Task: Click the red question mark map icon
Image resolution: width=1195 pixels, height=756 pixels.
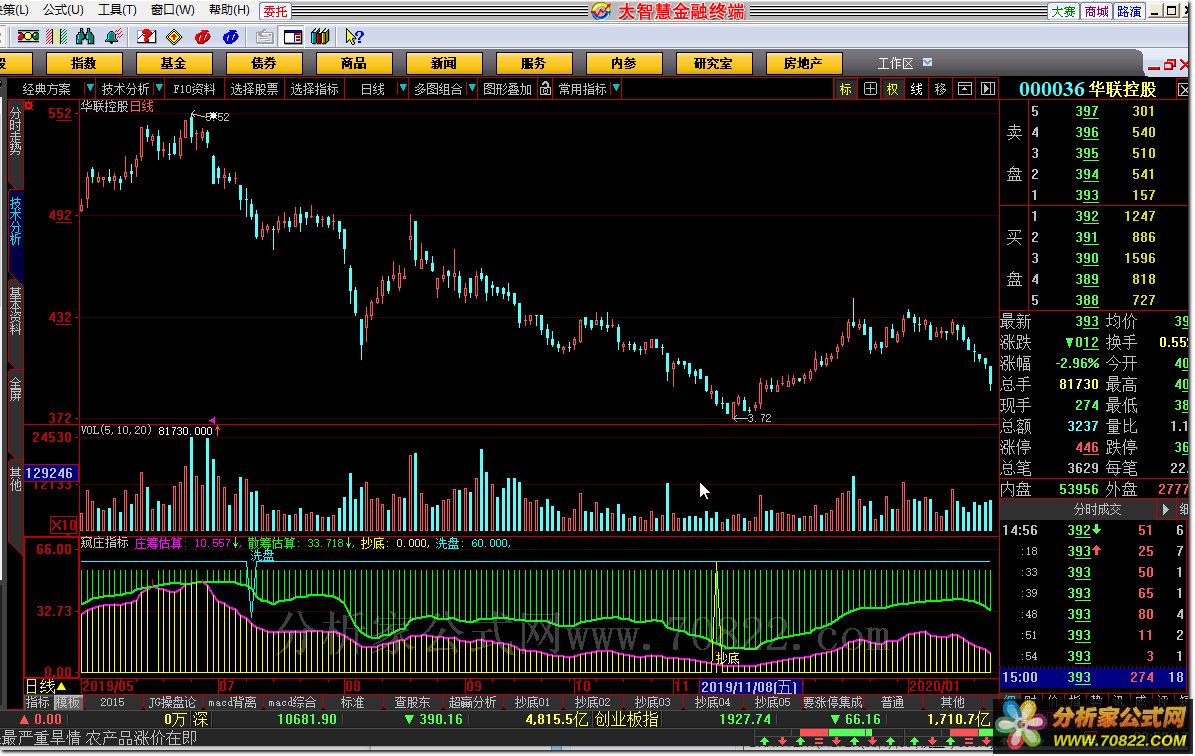Action: coord(146,37)
